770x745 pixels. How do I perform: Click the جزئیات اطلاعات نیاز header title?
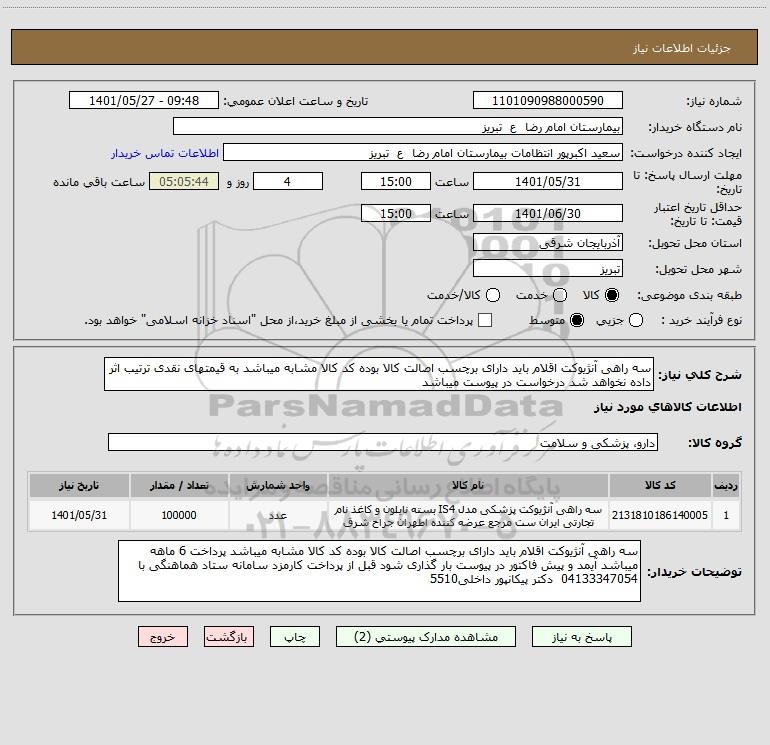click(681, 48)
